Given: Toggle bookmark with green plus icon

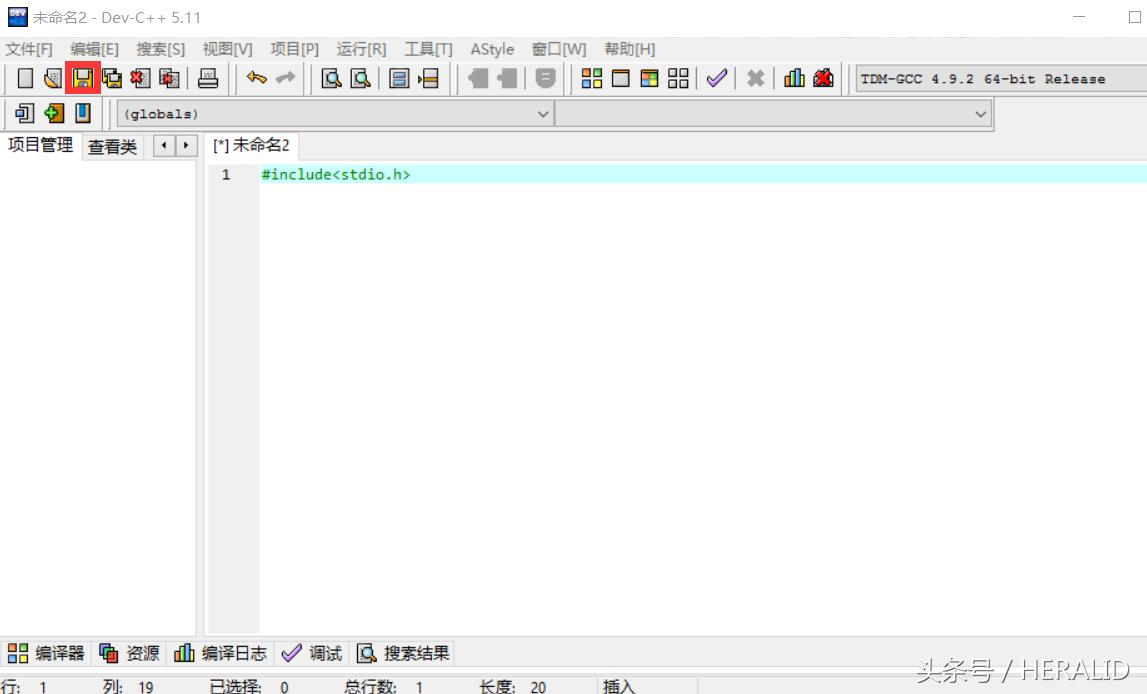Looking at the screenshot, I should 53,113.
